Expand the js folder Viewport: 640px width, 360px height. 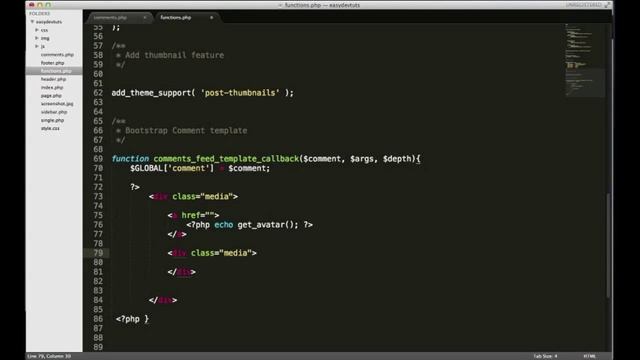pyautogui.click(x=36, y=46)
